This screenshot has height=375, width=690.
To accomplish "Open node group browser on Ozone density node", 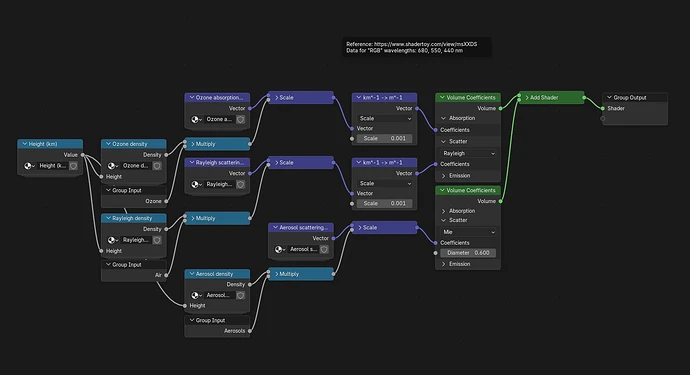I will (x=113, y=166).
